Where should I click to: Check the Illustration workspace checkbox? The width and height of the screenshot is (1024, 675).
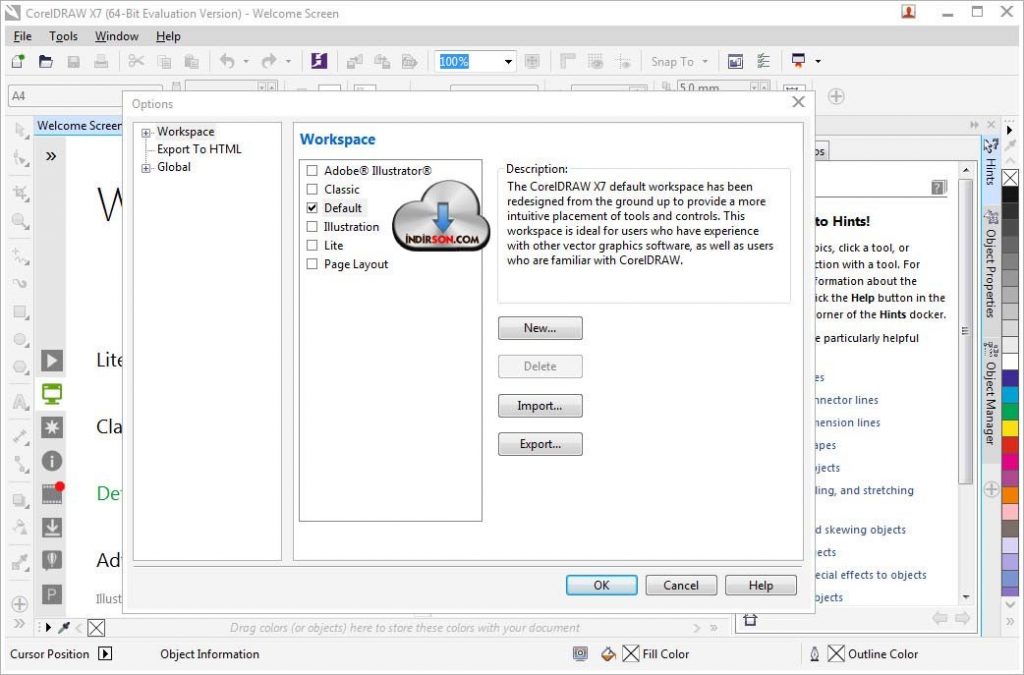click(x=312, y=227)
